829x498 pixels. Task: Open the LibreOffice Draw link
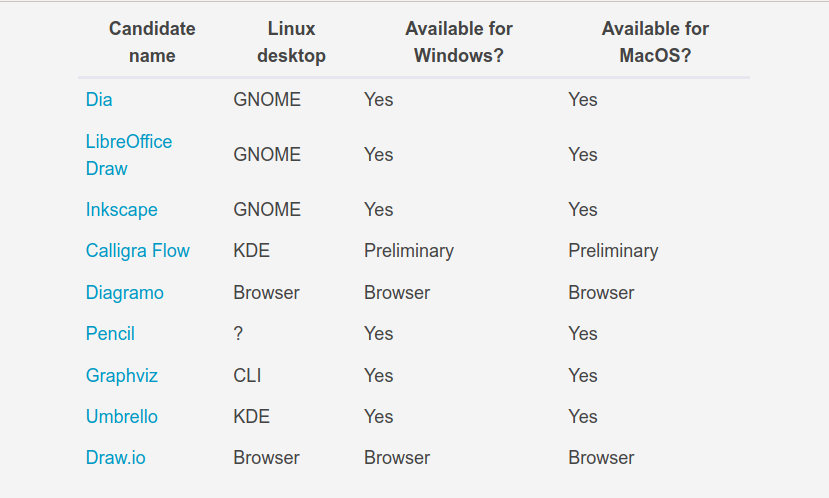128,155
